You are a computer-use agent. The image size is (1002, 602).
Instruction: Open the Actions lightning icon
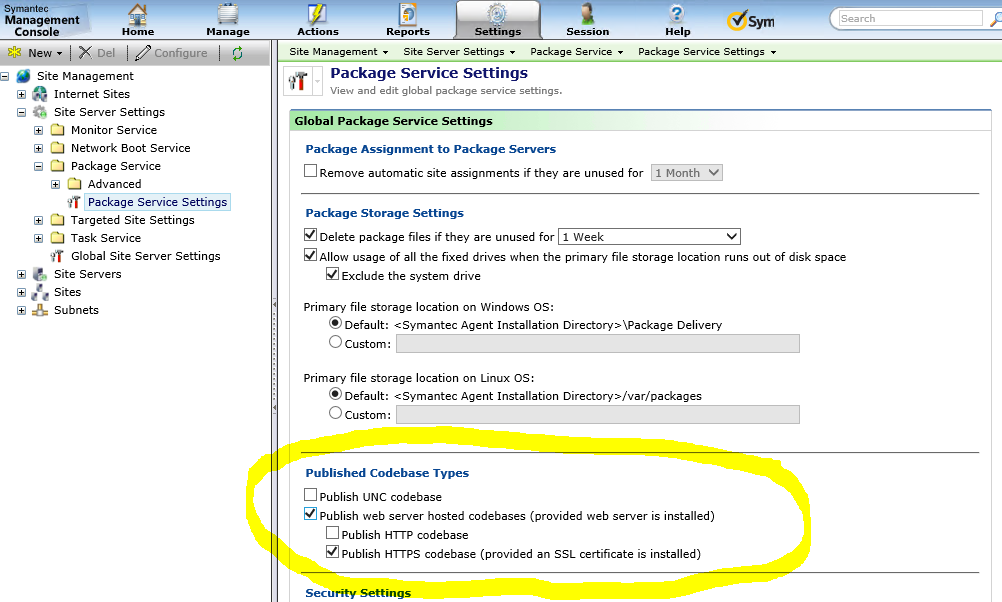point(318,14)
